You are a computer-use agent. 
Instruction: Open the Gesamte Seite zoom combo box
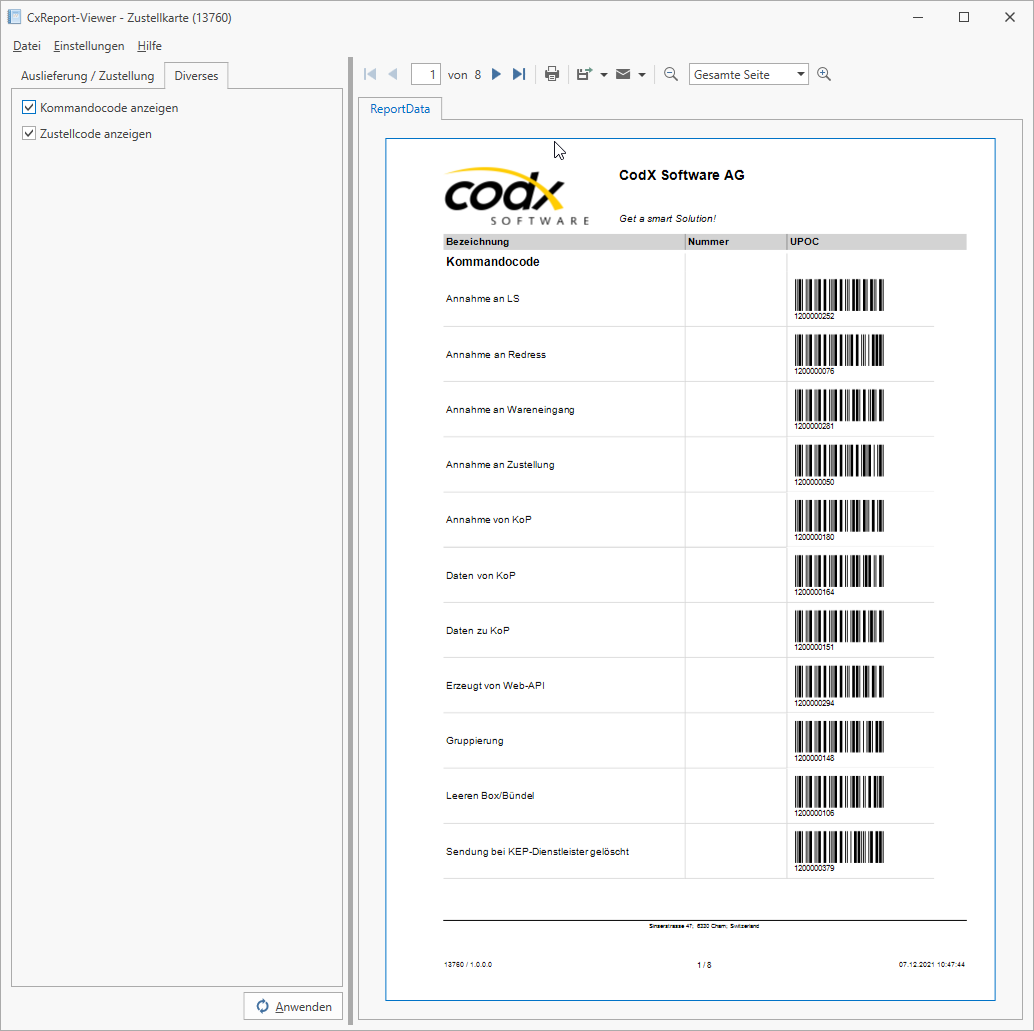click(748, 75)
